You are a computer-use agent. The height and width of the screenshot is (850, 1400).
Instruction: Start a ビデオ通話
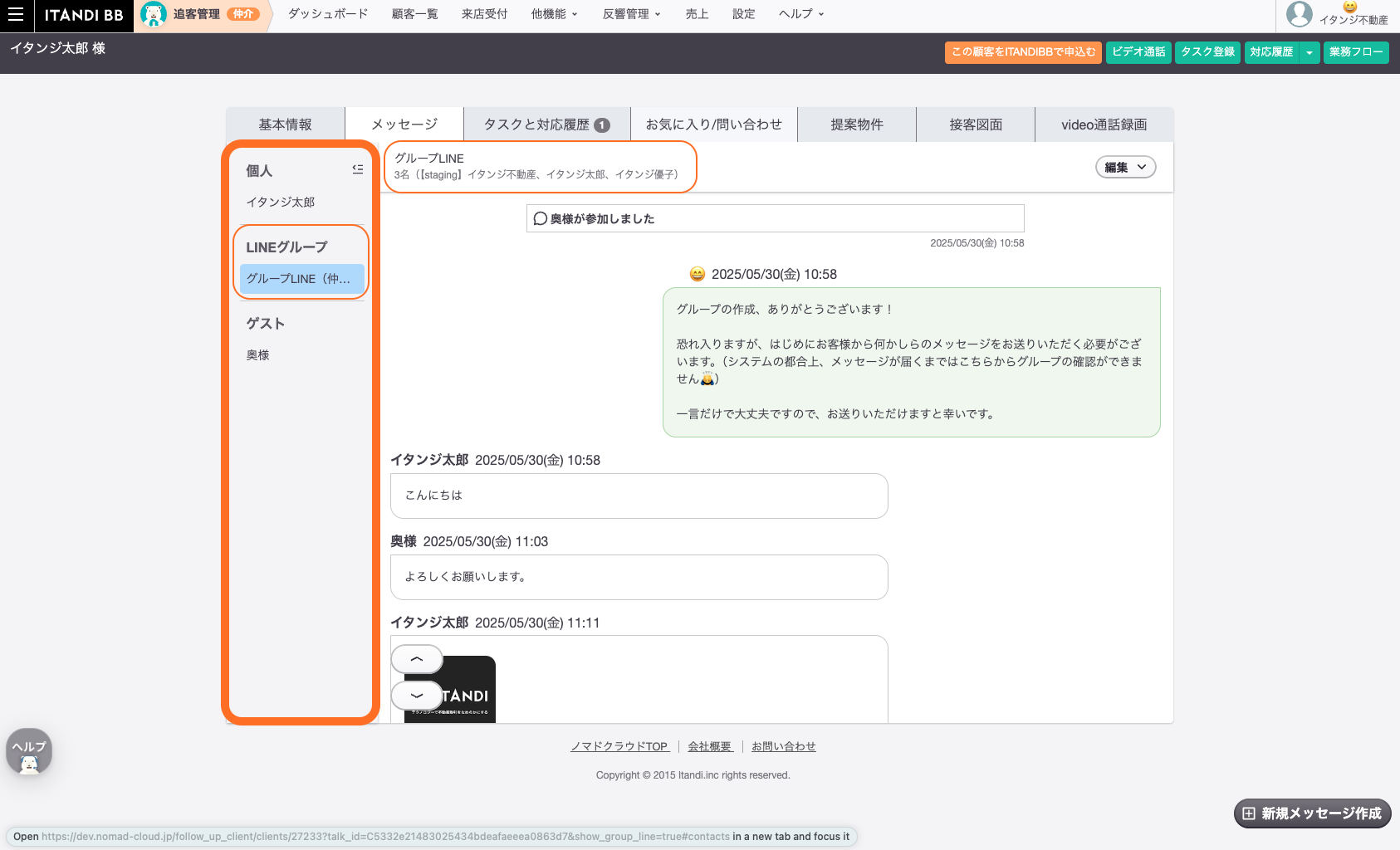click(x=1138, y=52)
